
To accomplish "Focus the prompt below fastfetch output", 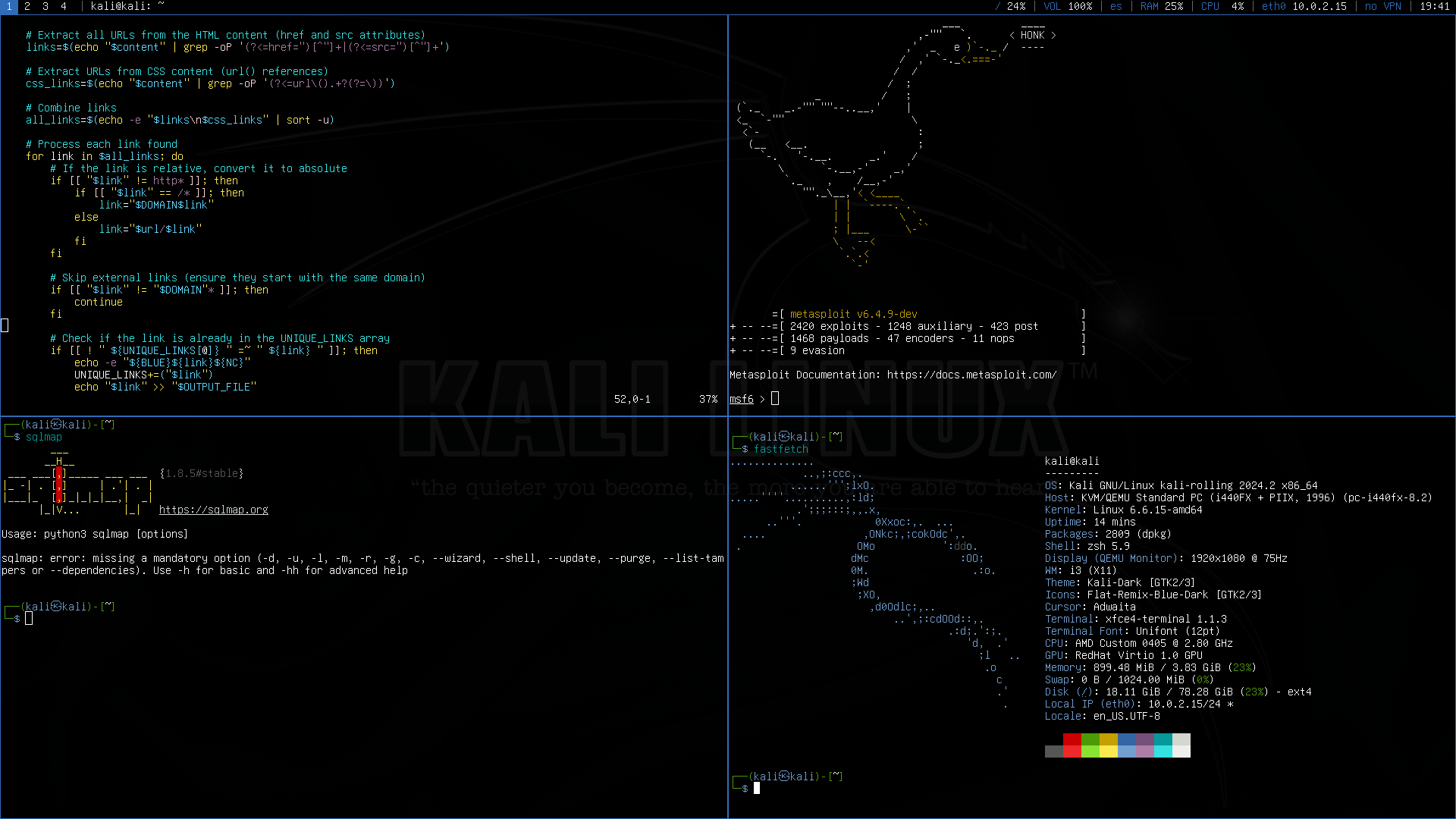I will [x=757, y=789].
